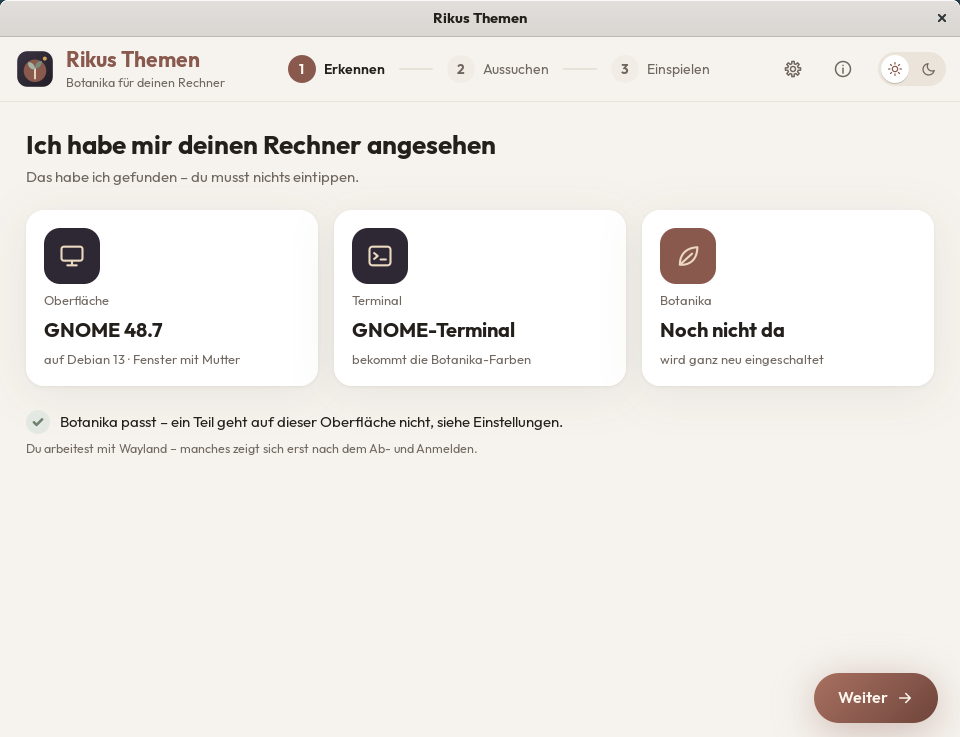The image size is (960, 737).
Task: Click the "GNOME 48.7" value
Action: [x=103, y=331]
